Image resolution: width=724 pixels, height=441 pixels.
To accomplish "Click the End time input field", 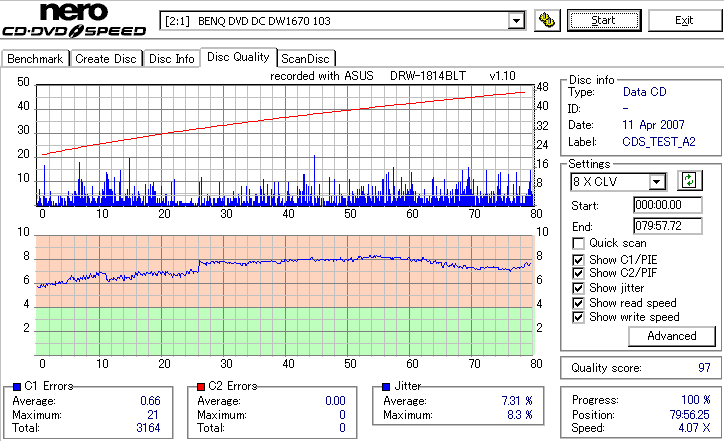I will click(x=668, y=226).
